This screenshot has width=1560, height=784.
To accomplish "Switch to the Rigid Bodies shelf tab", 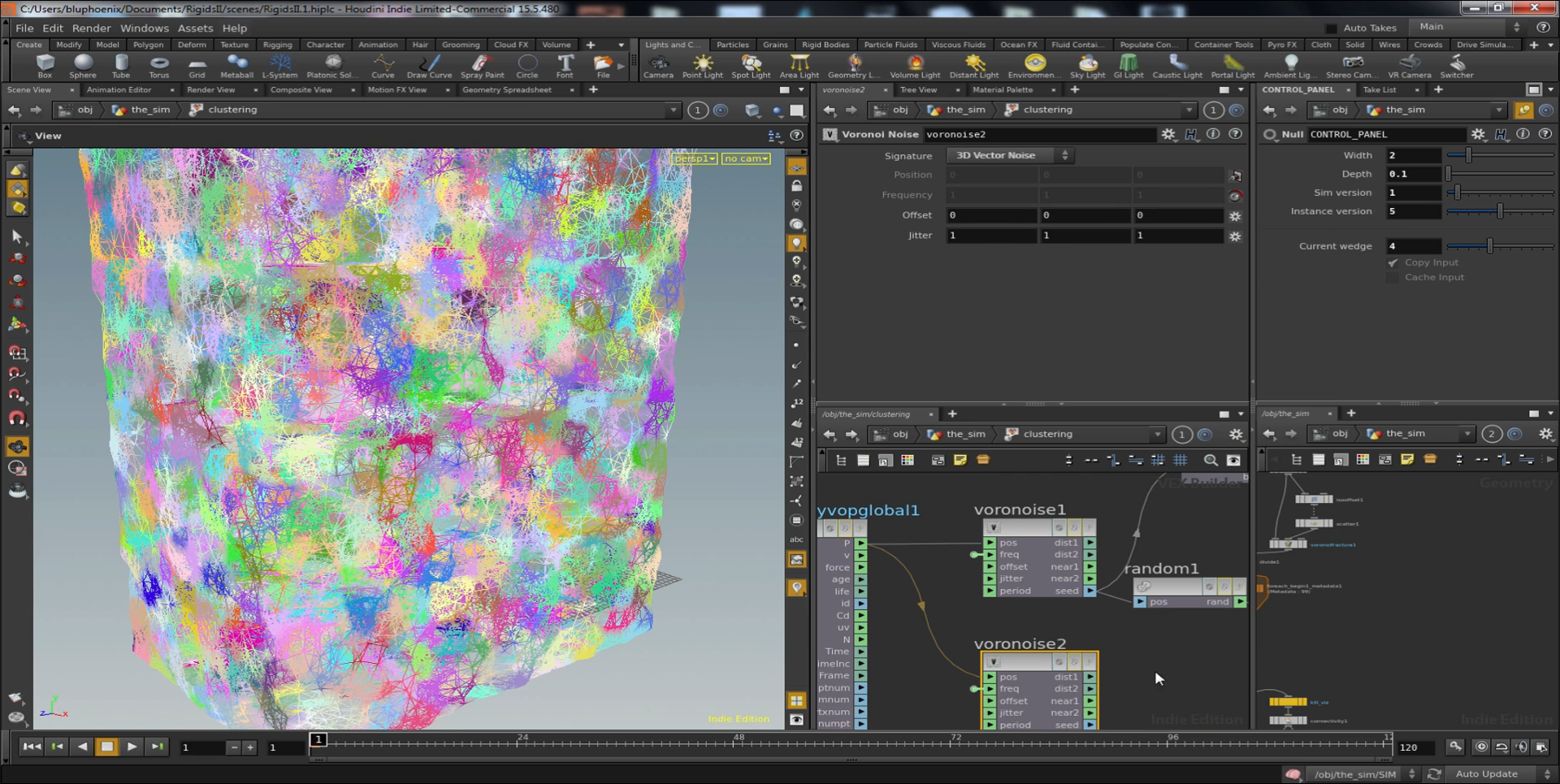I will click(825, 45).
